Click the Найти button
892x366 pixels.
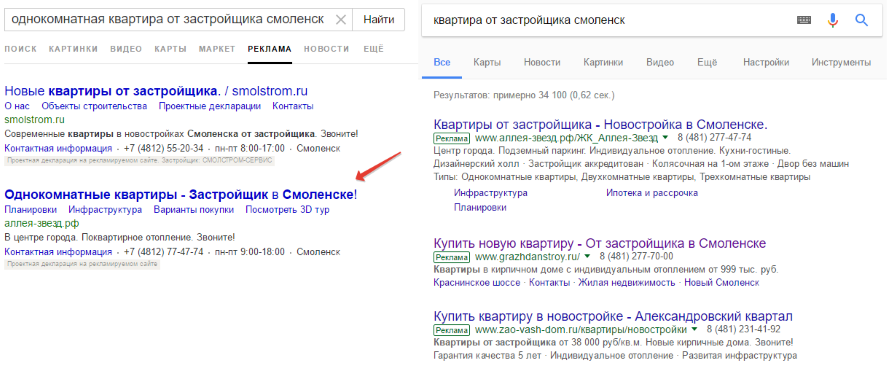pos(379,20)
